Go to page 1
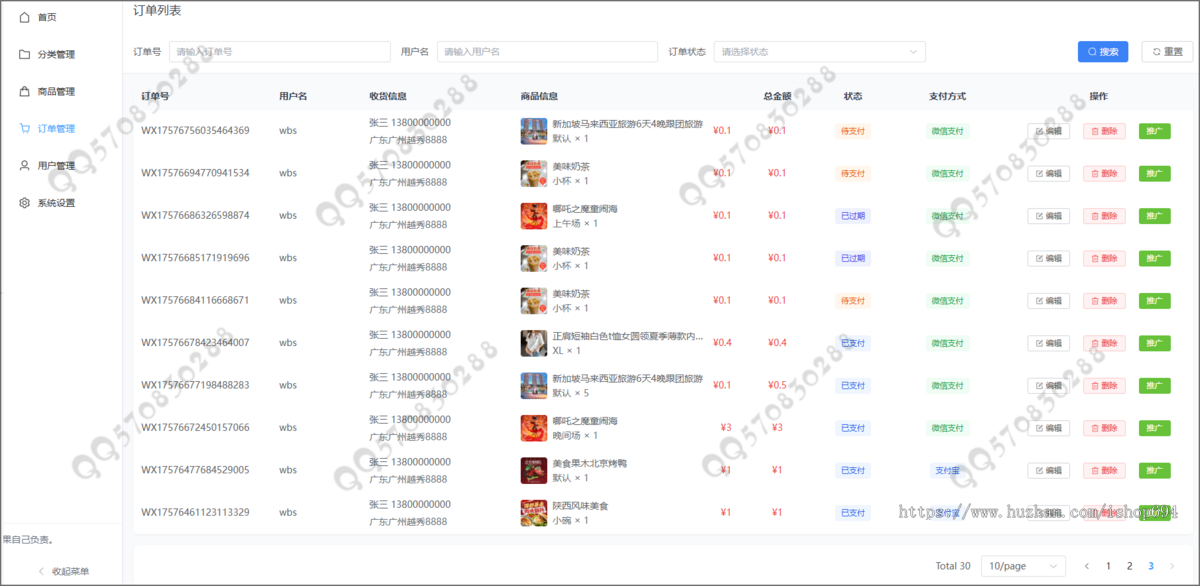The height and width of the screenshot is (586, 1200). point(1108,566)
